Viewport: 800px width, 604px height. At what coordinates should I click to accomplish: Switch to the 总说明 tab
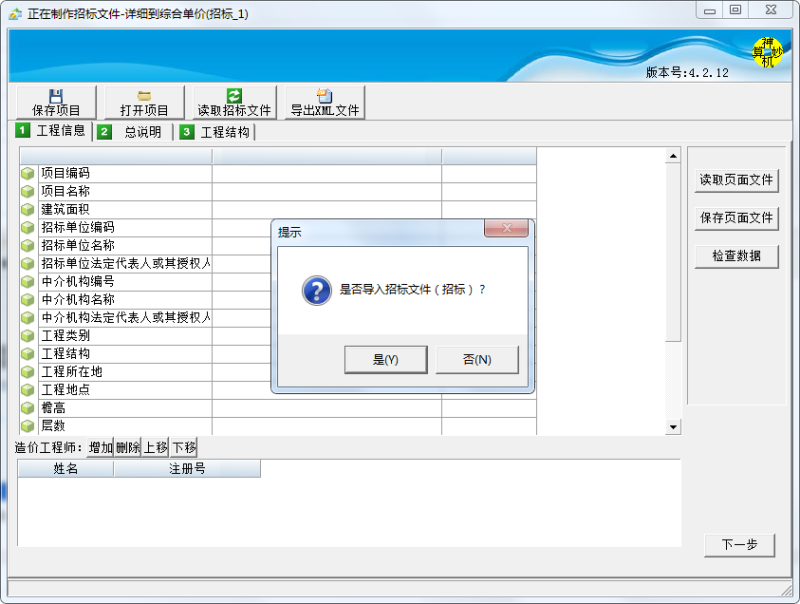coord(132,132)
